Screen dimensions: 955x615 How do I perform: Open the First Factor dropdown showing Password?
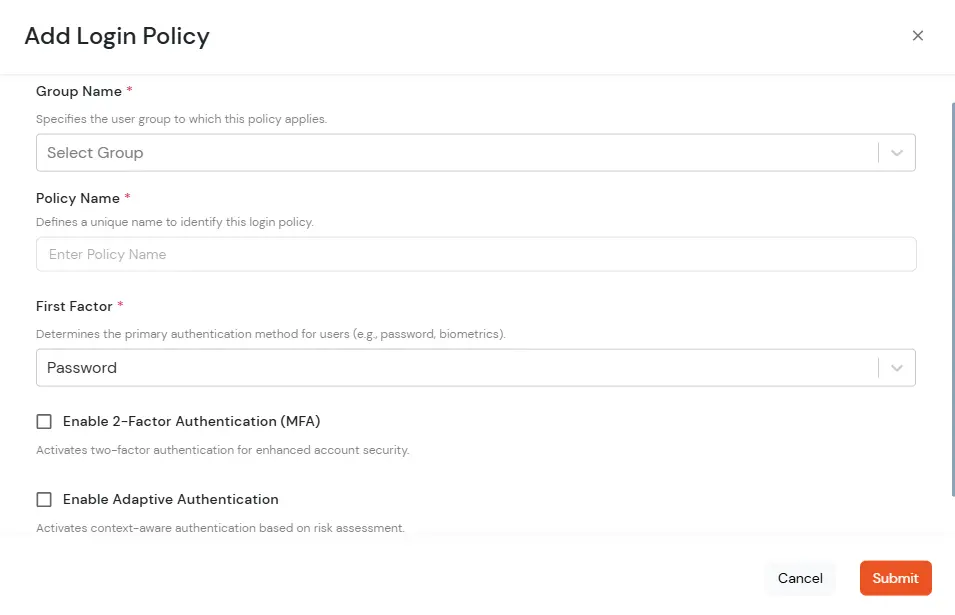475,367
